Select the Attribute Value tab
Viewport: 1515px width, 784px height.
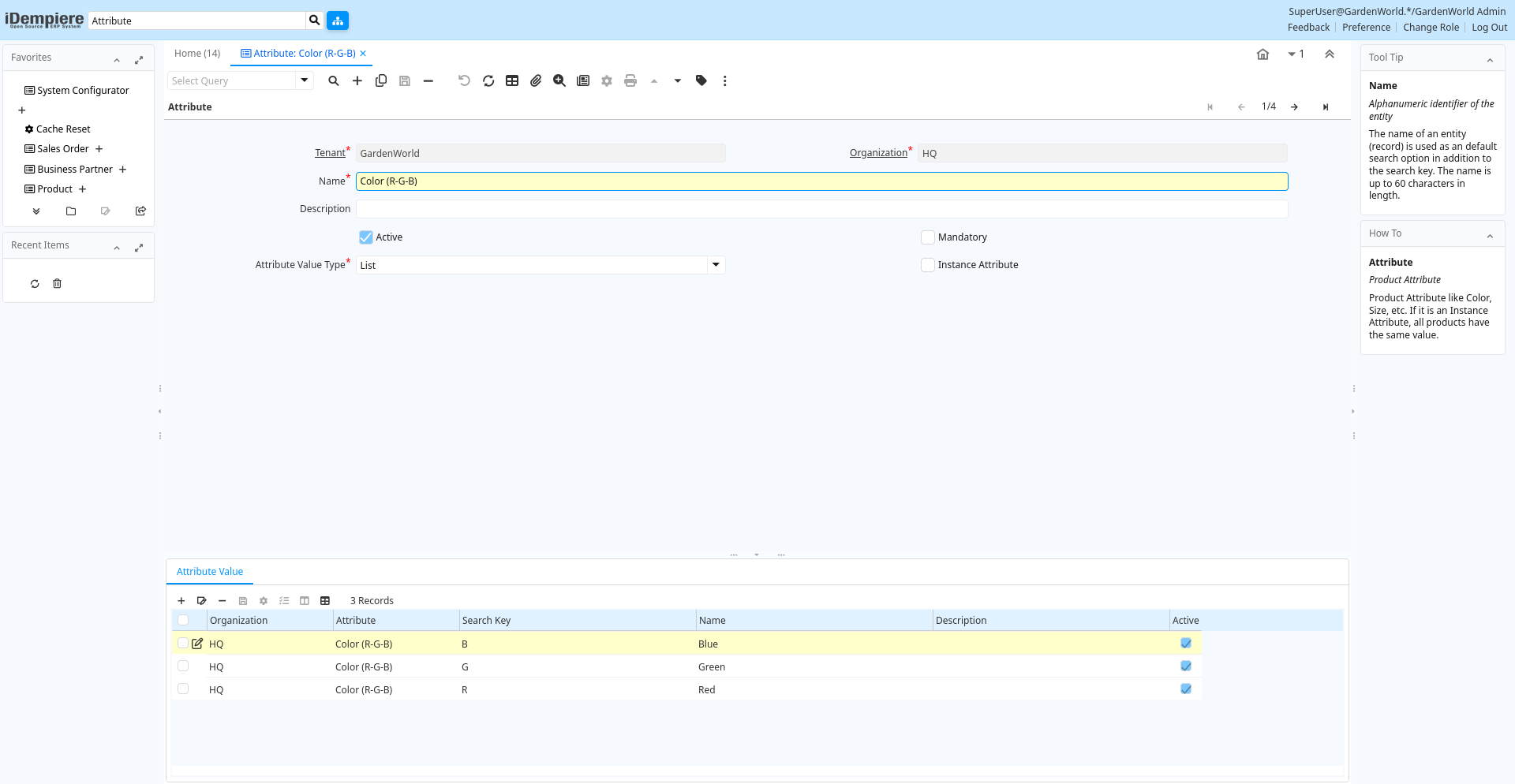(210, 572)
